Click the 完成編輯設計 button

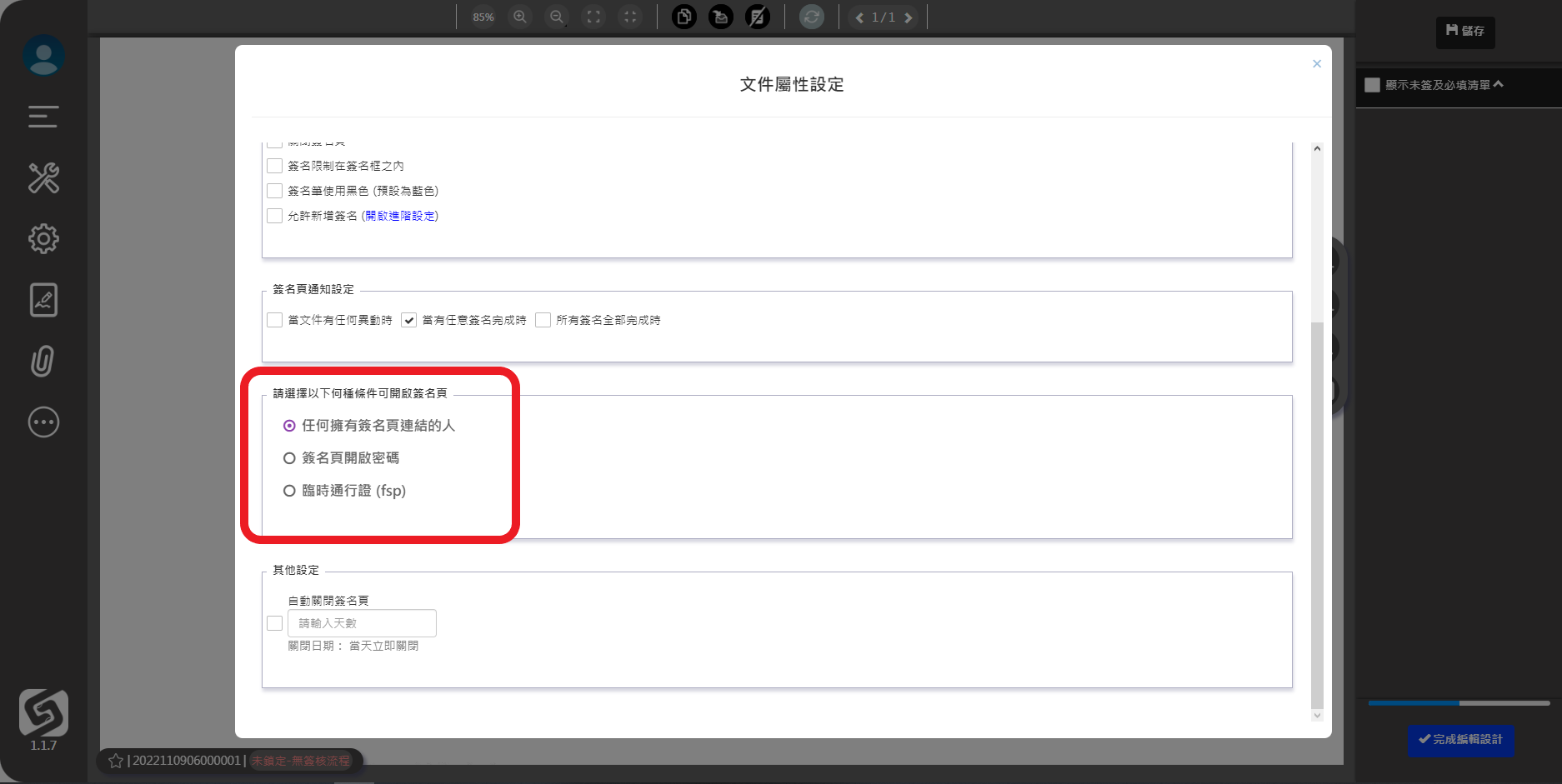point(1461,740)
